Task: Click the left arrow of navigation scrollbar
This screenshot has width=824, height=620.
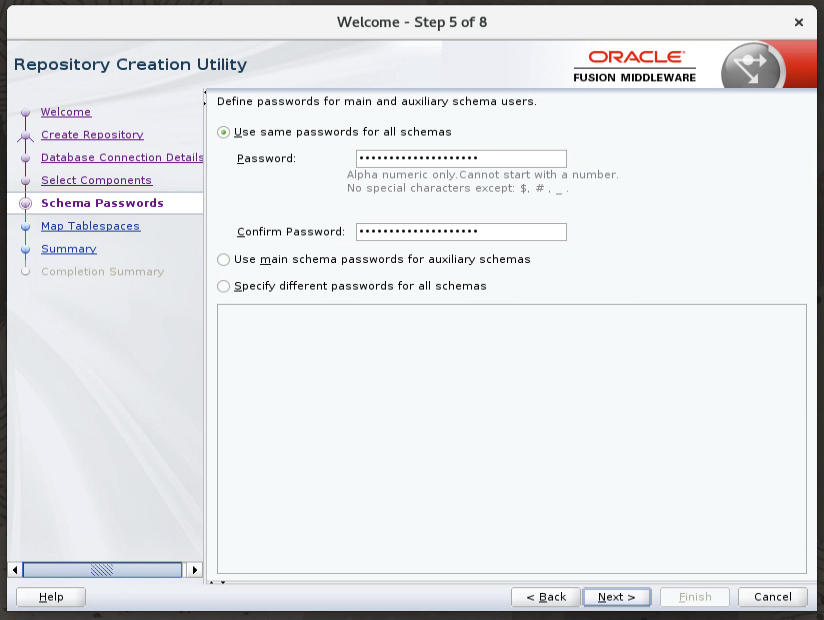Action: (15, 570)
